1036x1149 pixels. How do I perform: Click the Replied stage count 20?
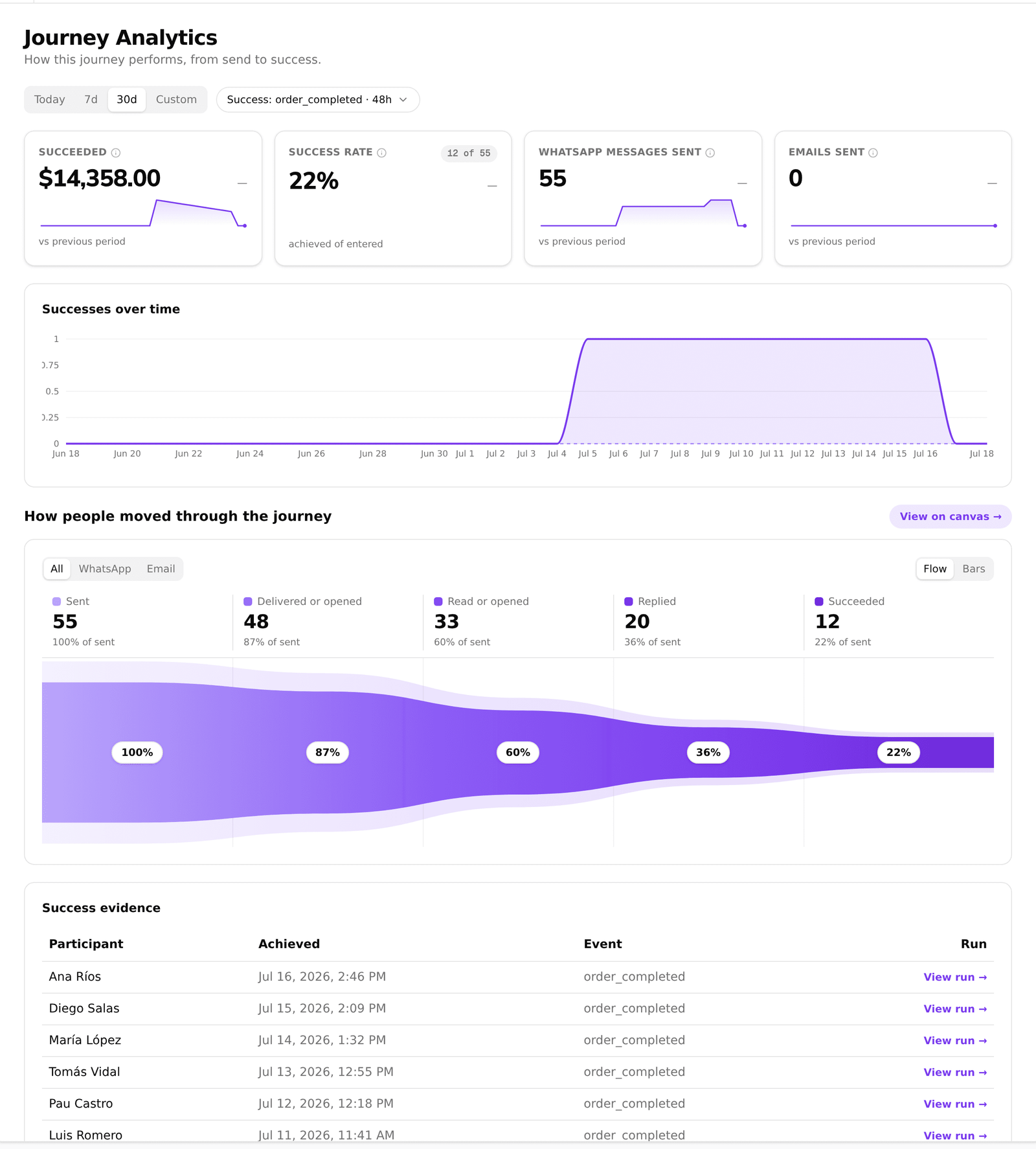click(x=637, y=622)
